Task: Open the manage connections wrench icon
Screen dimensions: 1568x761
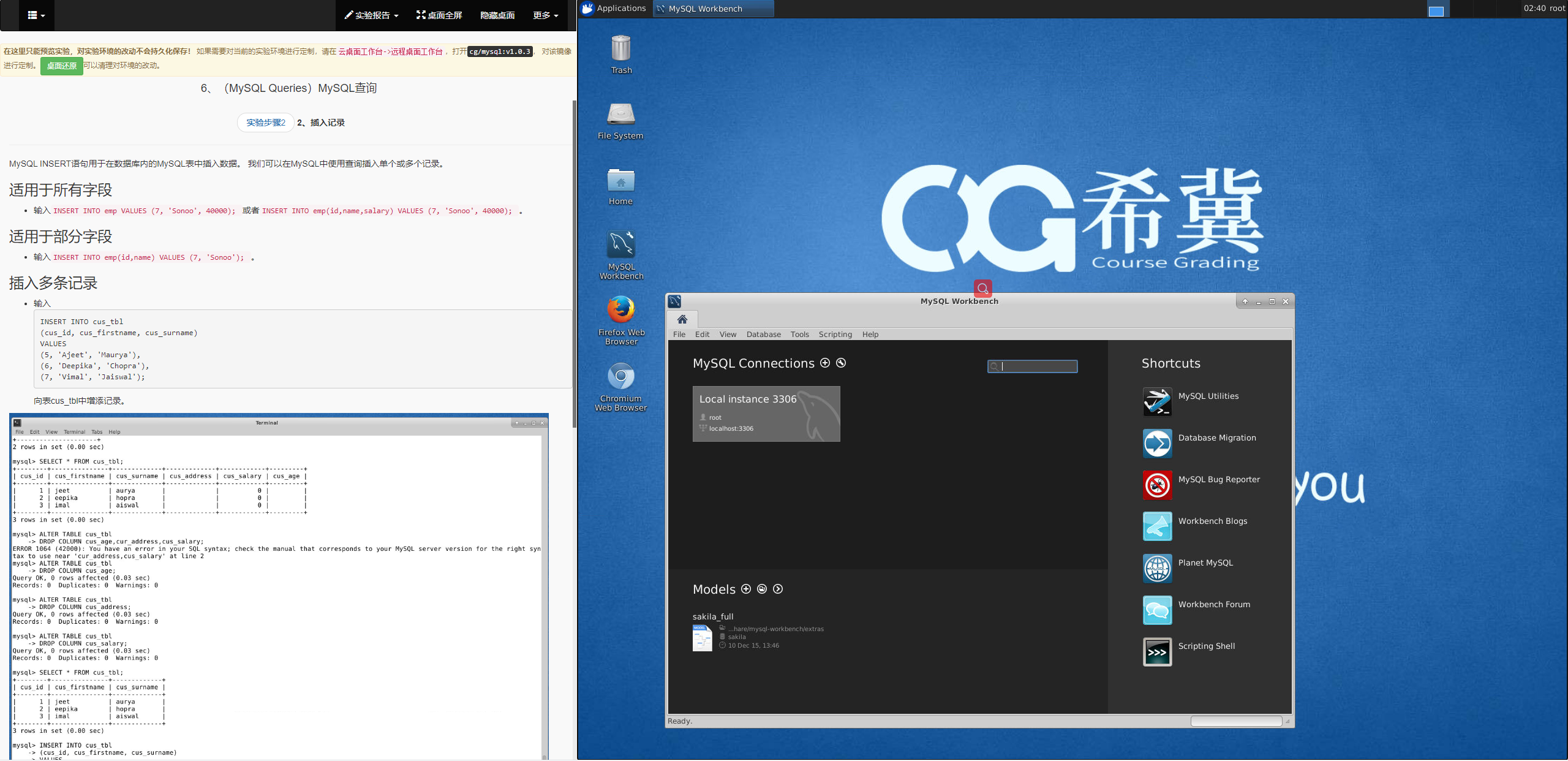Action: [x=841, y=363]
